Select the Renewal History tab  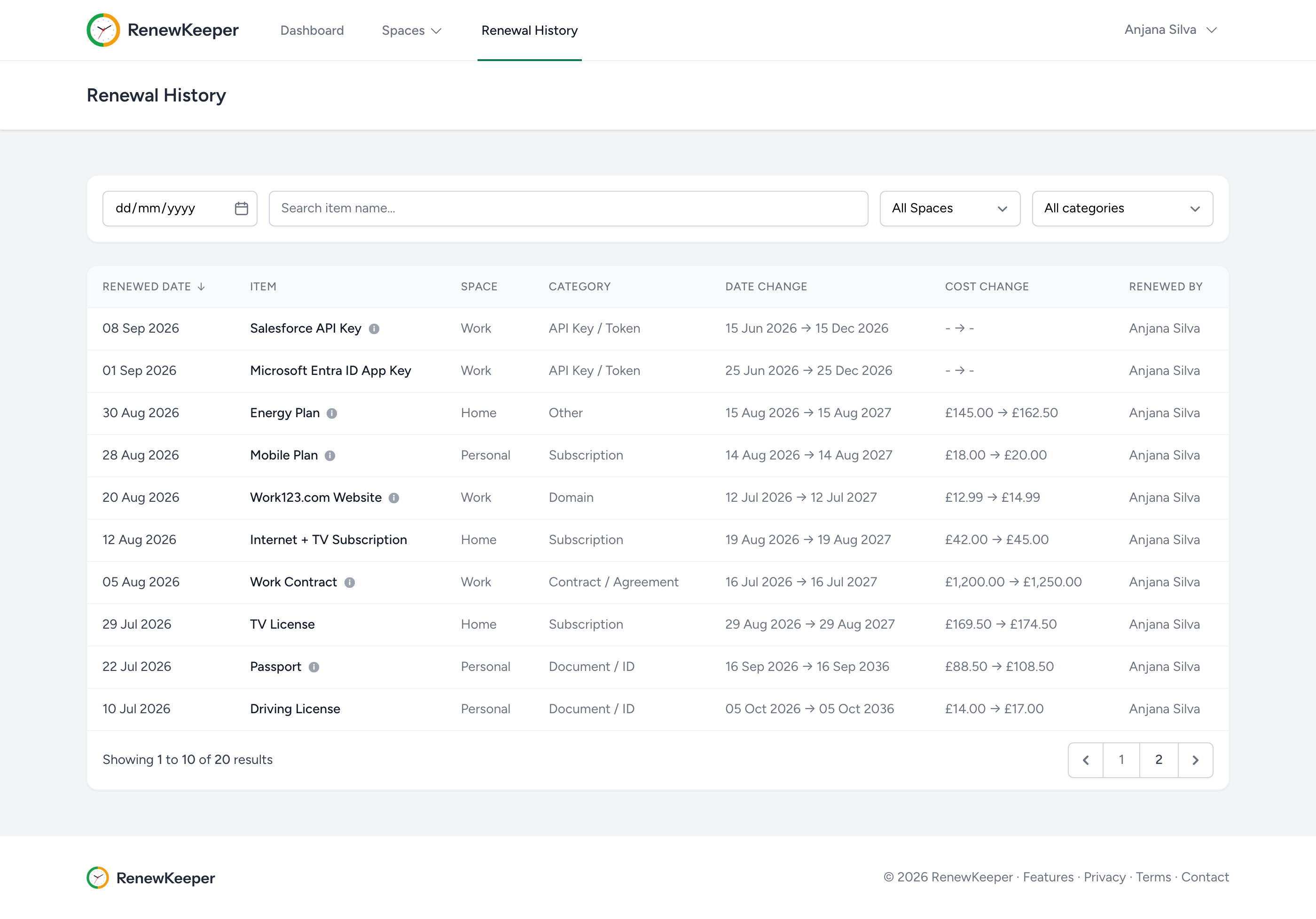[x=530, y=31]
